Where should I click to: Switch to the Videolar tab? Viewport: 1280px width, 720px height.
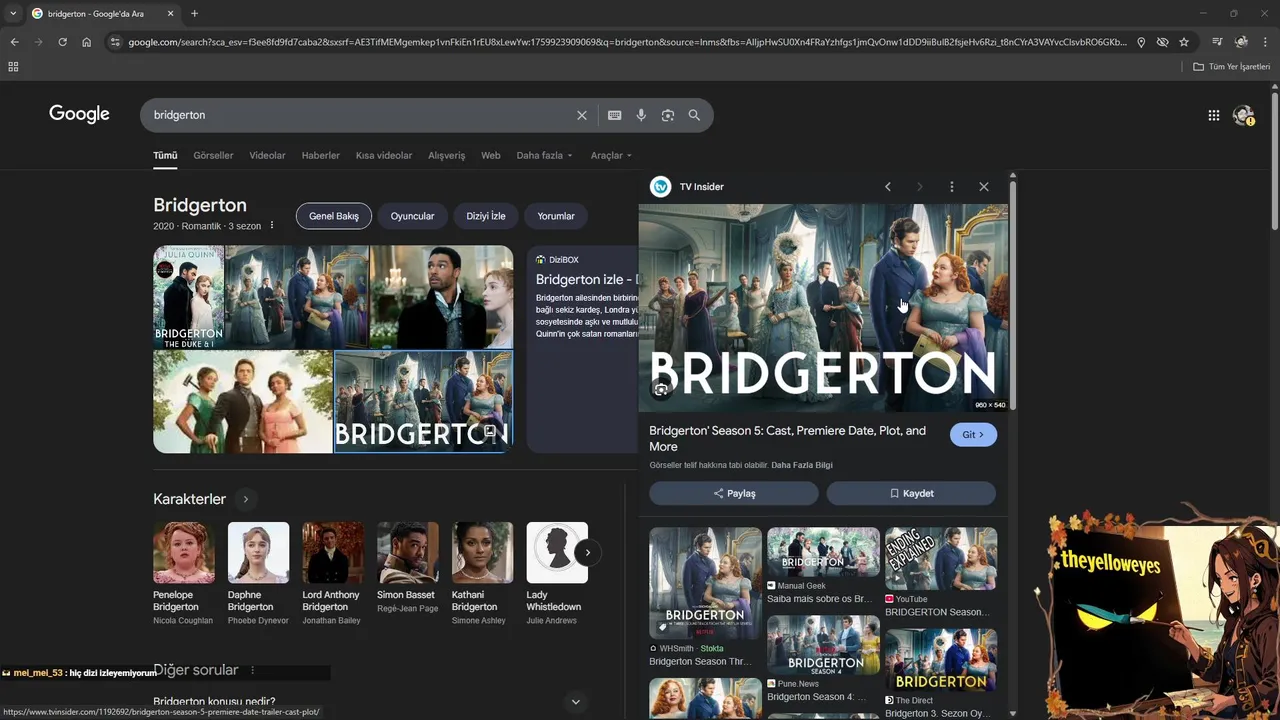[x=267, y=155]
